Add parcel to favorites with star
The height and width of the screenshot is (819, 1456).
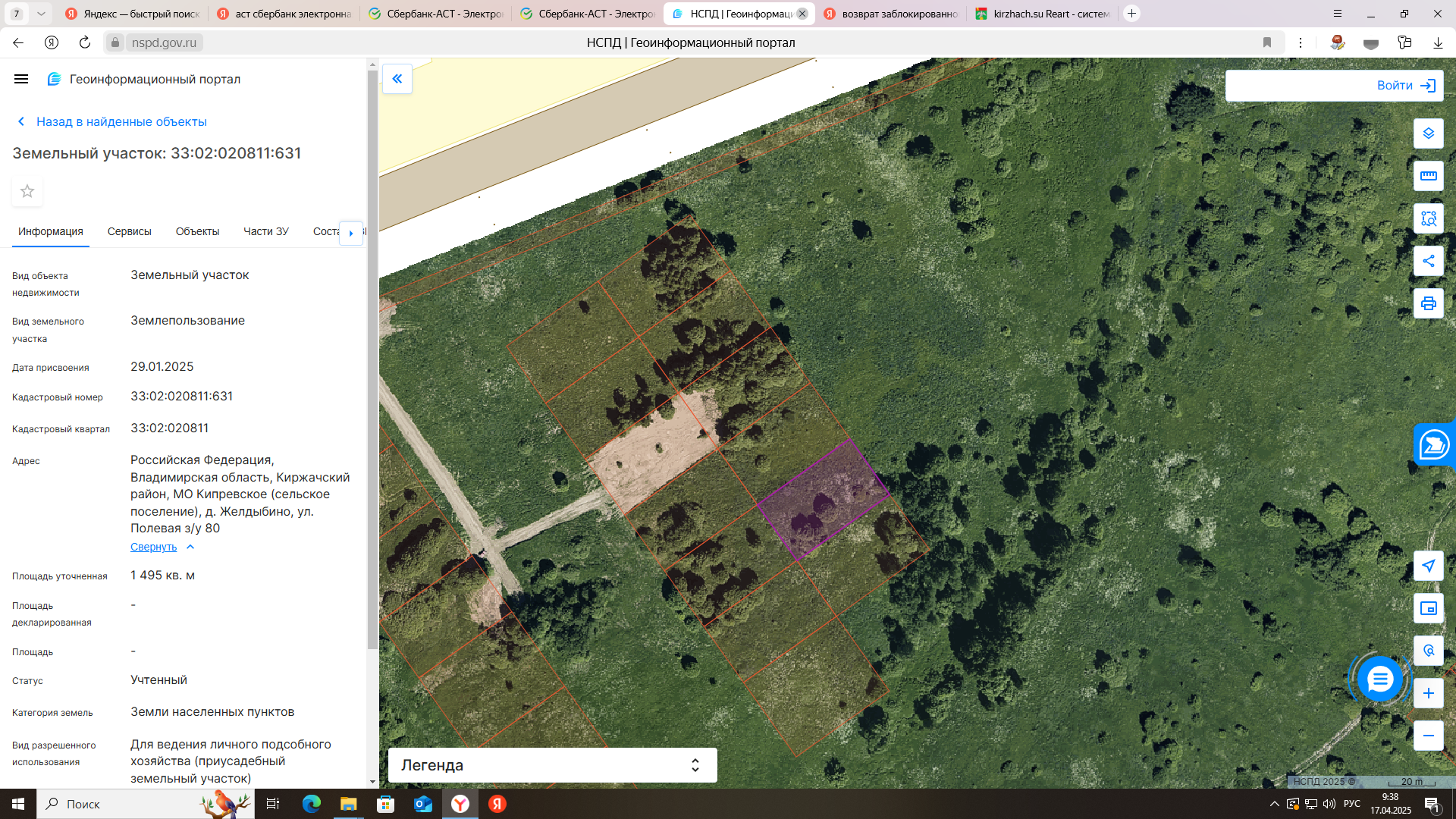[27, 191]
